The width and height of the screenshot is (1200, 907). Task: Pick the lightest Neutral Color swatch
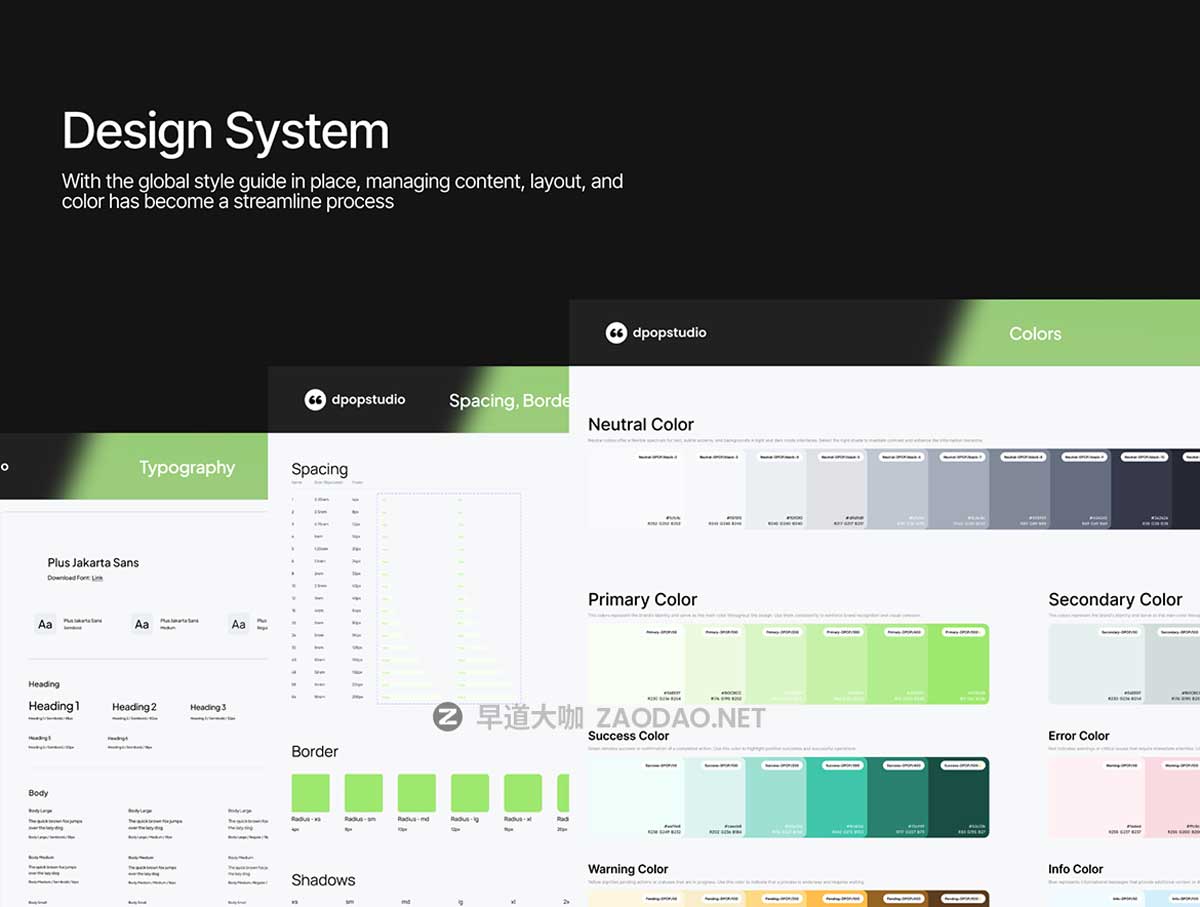(618, 489)
